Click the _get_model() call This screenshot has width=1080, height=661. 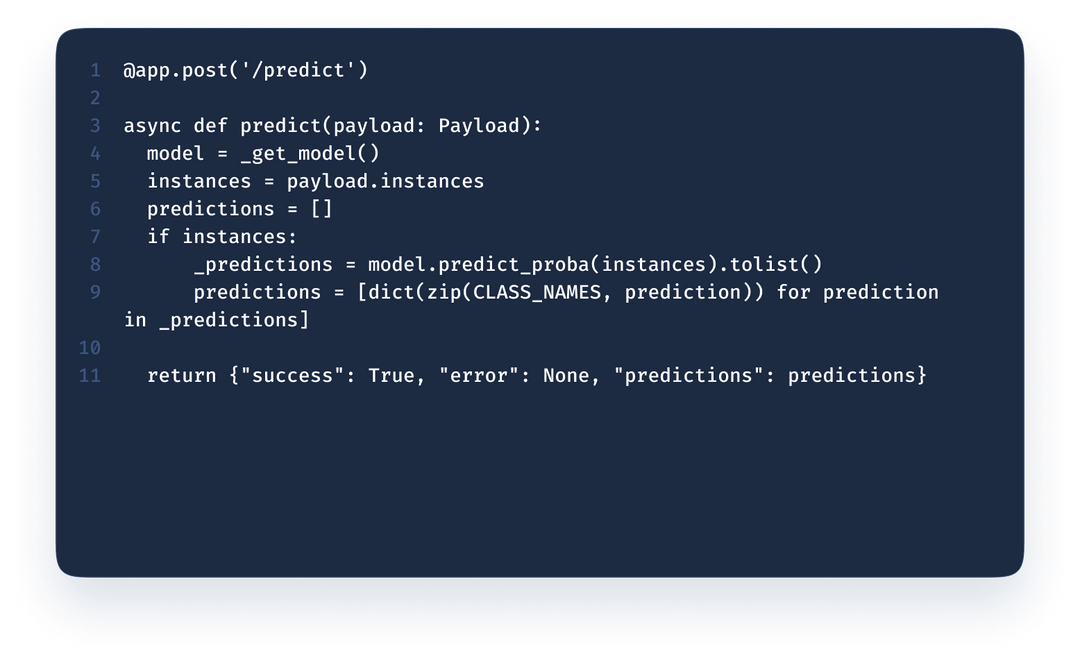click(x=310, y=153)
